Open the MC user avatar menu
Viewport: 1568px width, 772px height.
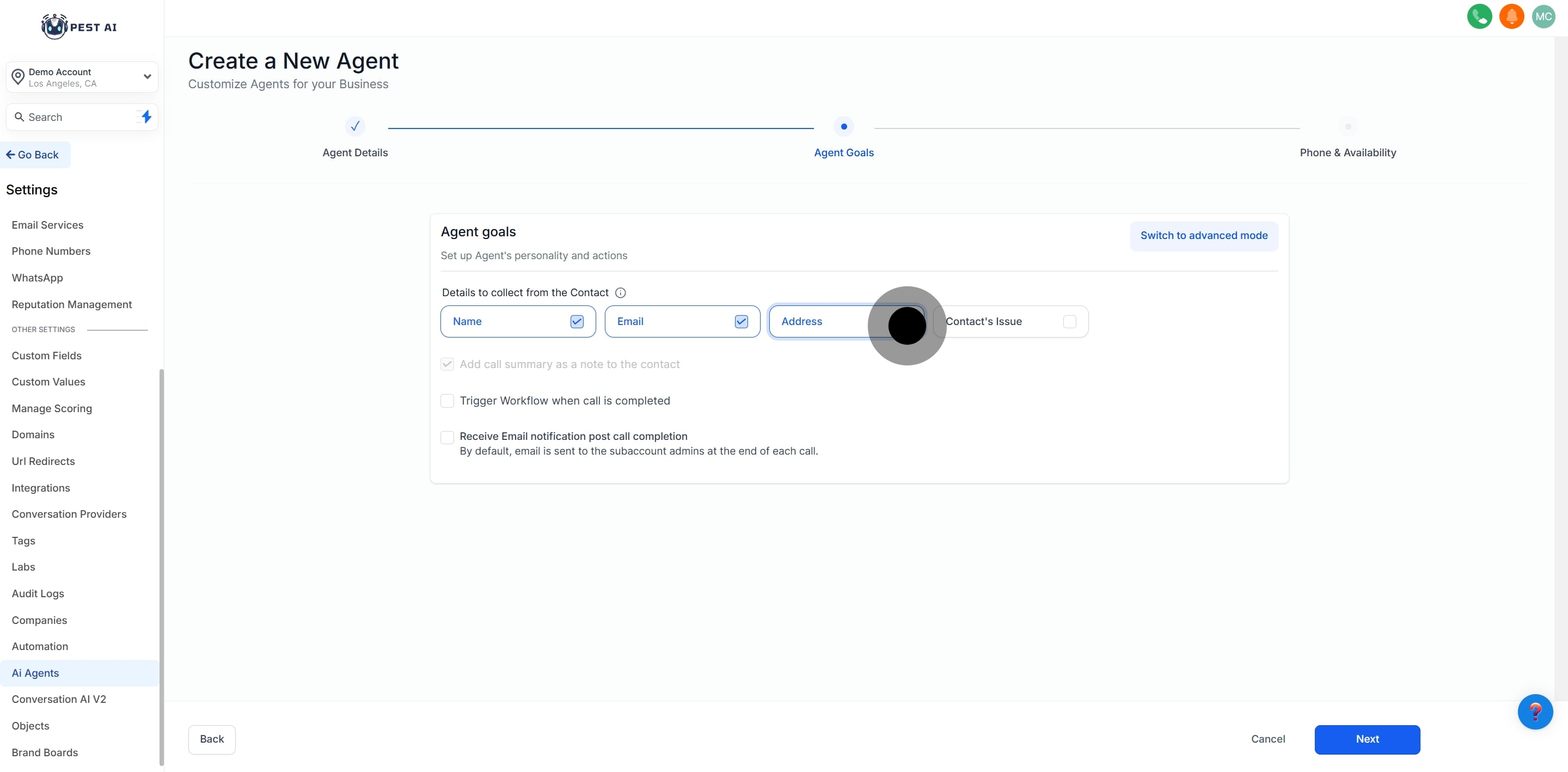(x=1543, y=16)
